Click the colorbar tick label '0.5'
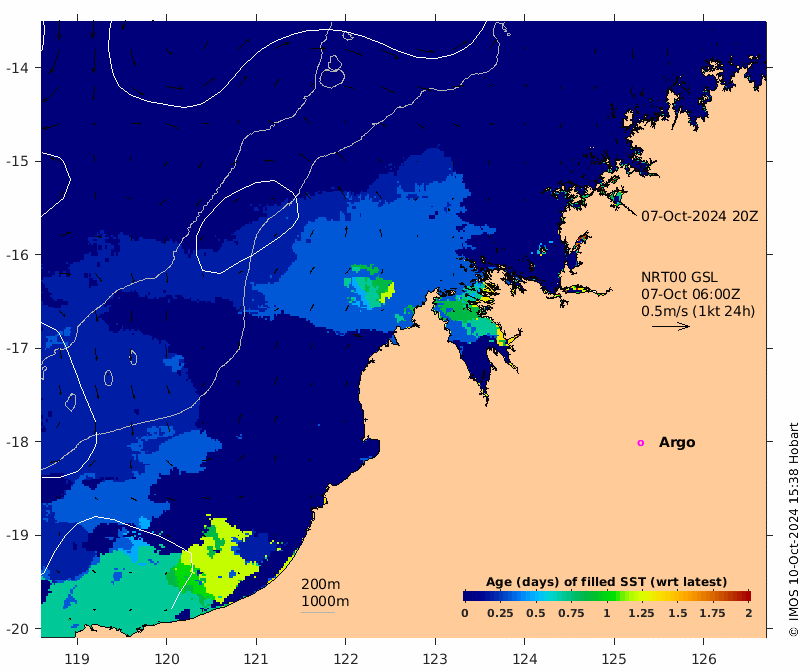Image resolution: width=810 pixels, height=672 pixels. 536,613
